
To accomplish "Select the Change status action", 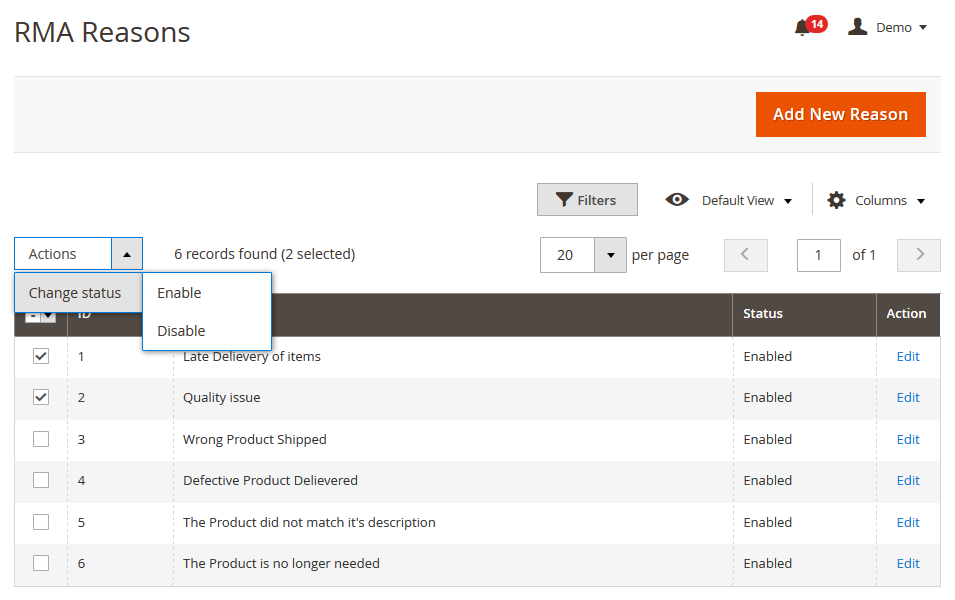I will 75,293.
